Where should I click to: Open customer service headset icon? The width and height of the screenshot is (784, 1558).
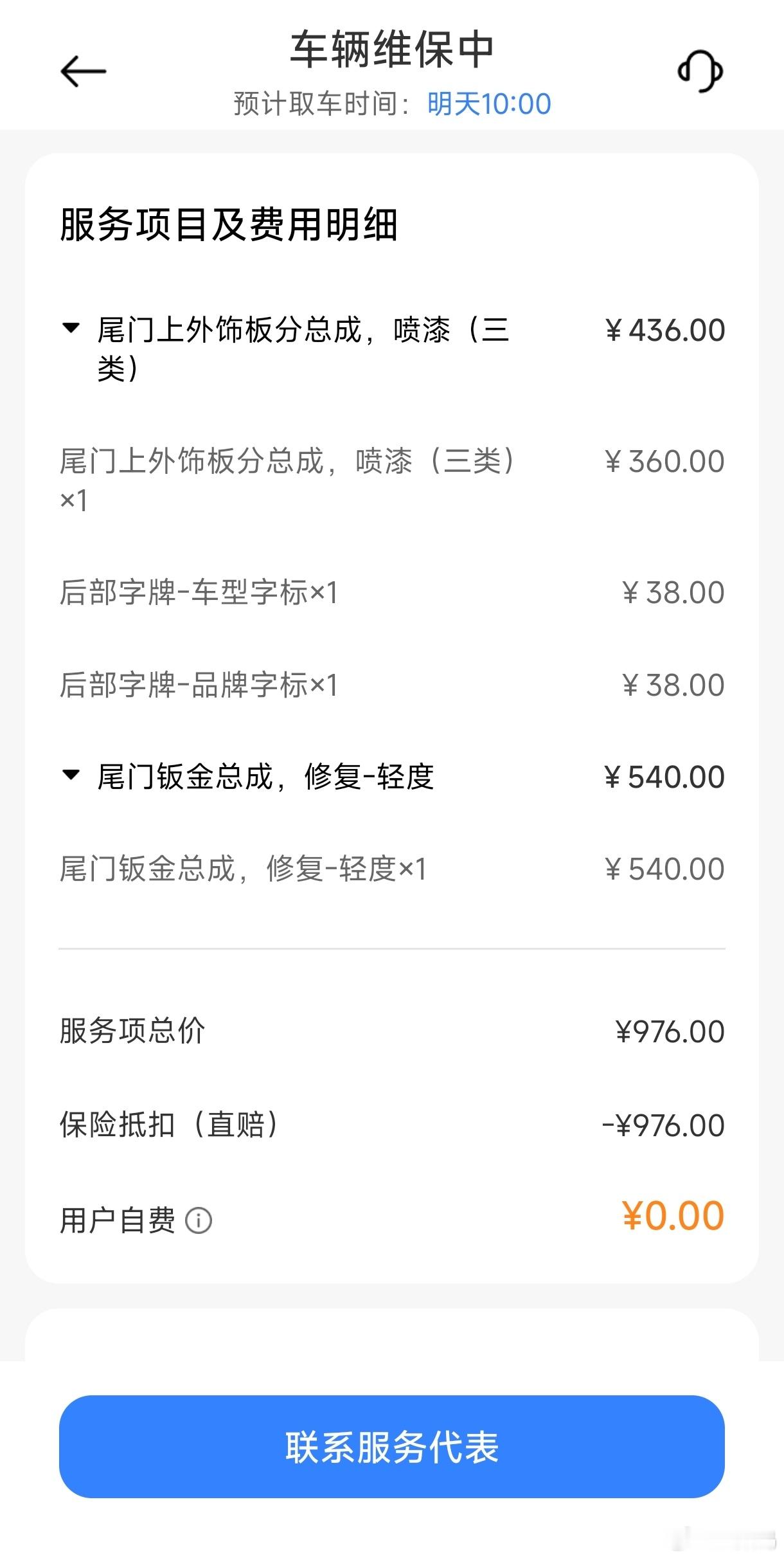click(x=700, y=71)
